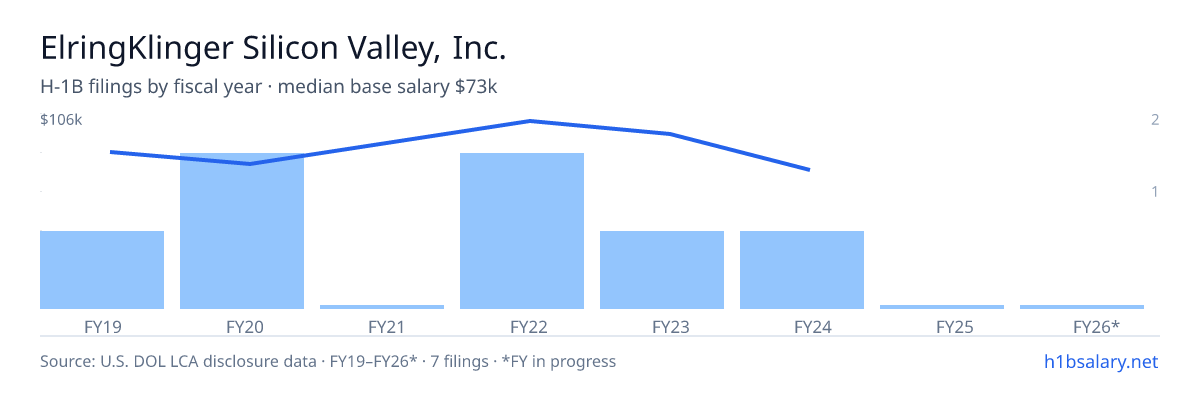Click the ElringKlinger Silicon Valley title
The width and height of the screenshot is (1200, 400).
click(273, 48)
